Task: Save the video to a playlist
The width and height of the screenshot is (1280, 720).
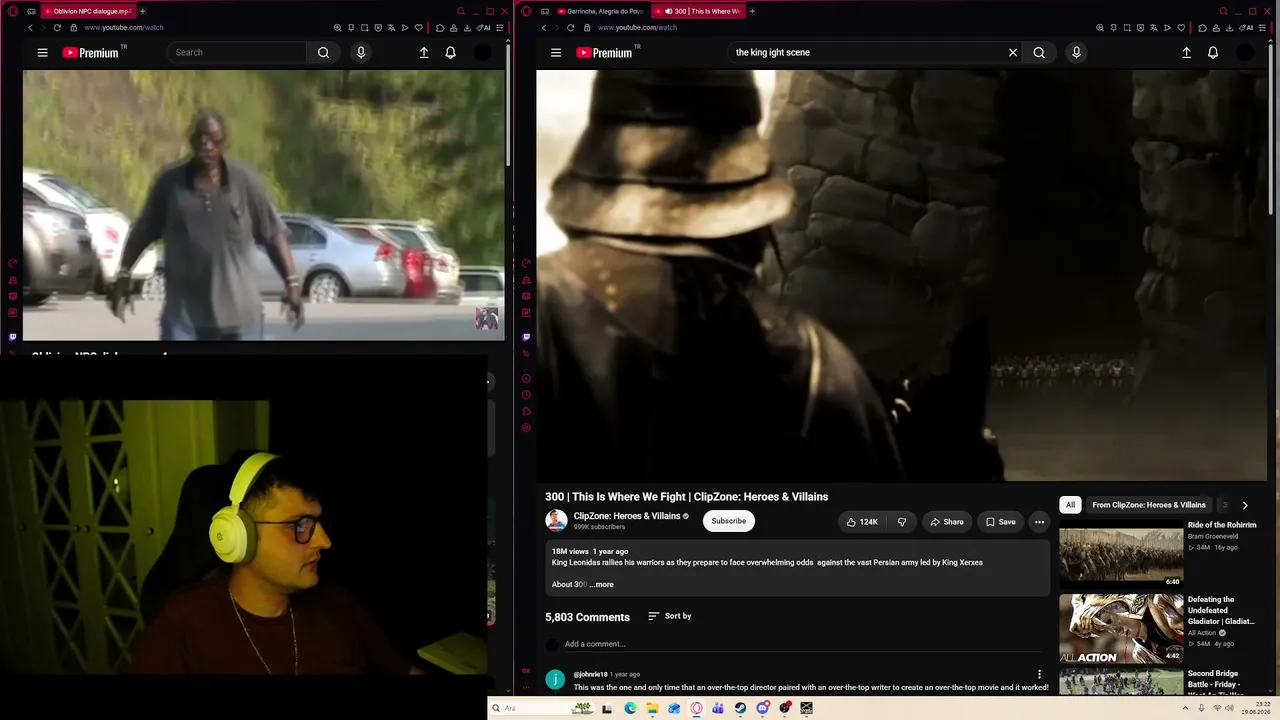Action: point(1000,521)
